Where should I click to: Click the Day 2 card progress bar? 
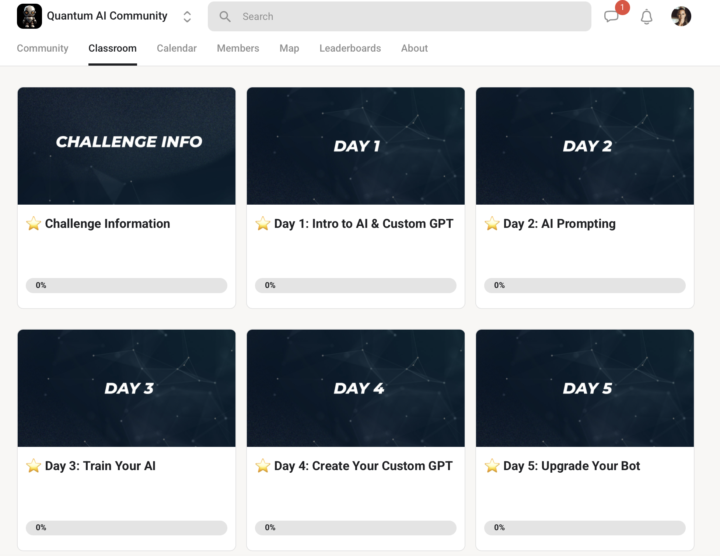pos(585,285)
